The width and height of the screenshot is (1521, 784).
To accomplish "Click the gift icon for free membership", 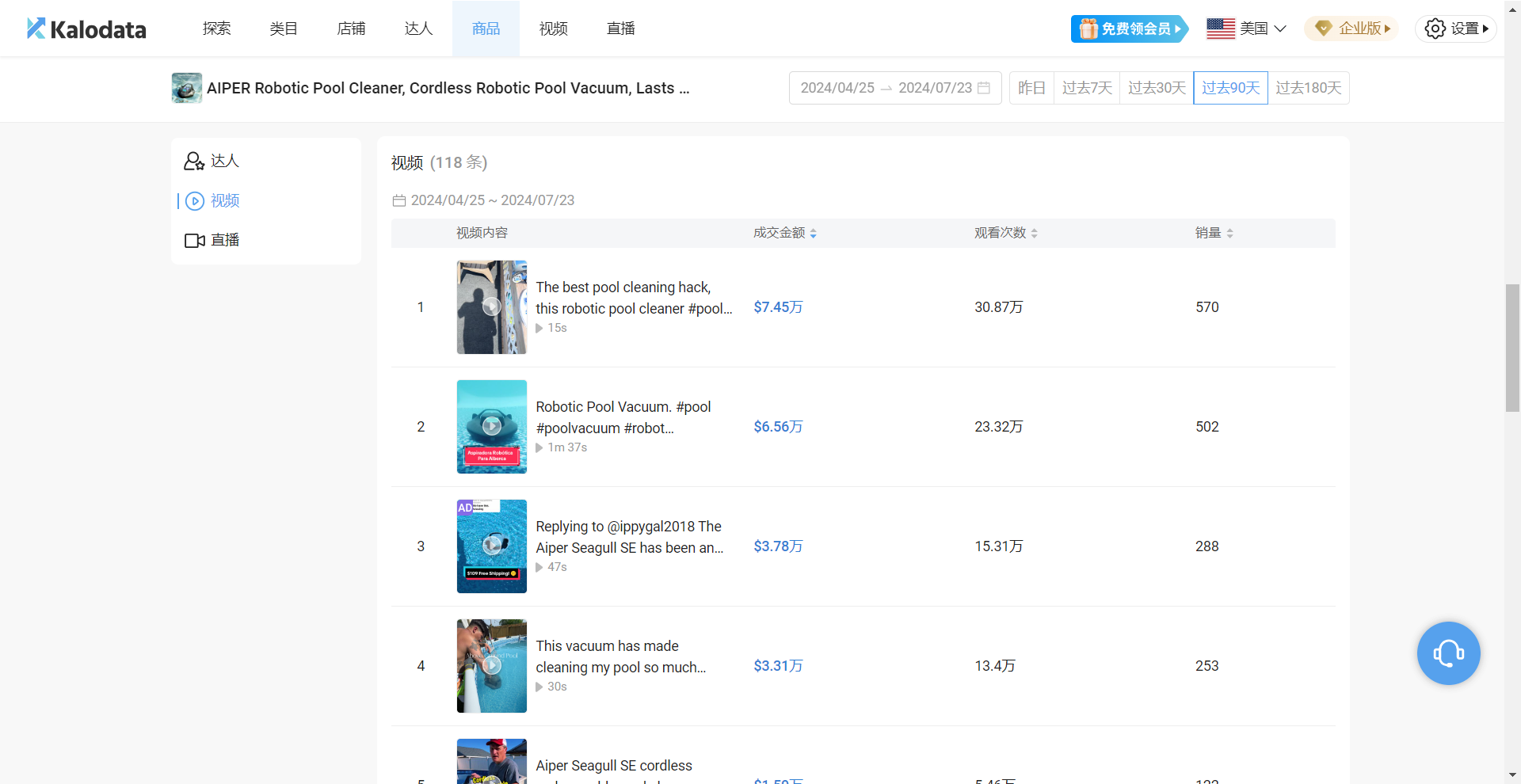I will [1088, 29].
